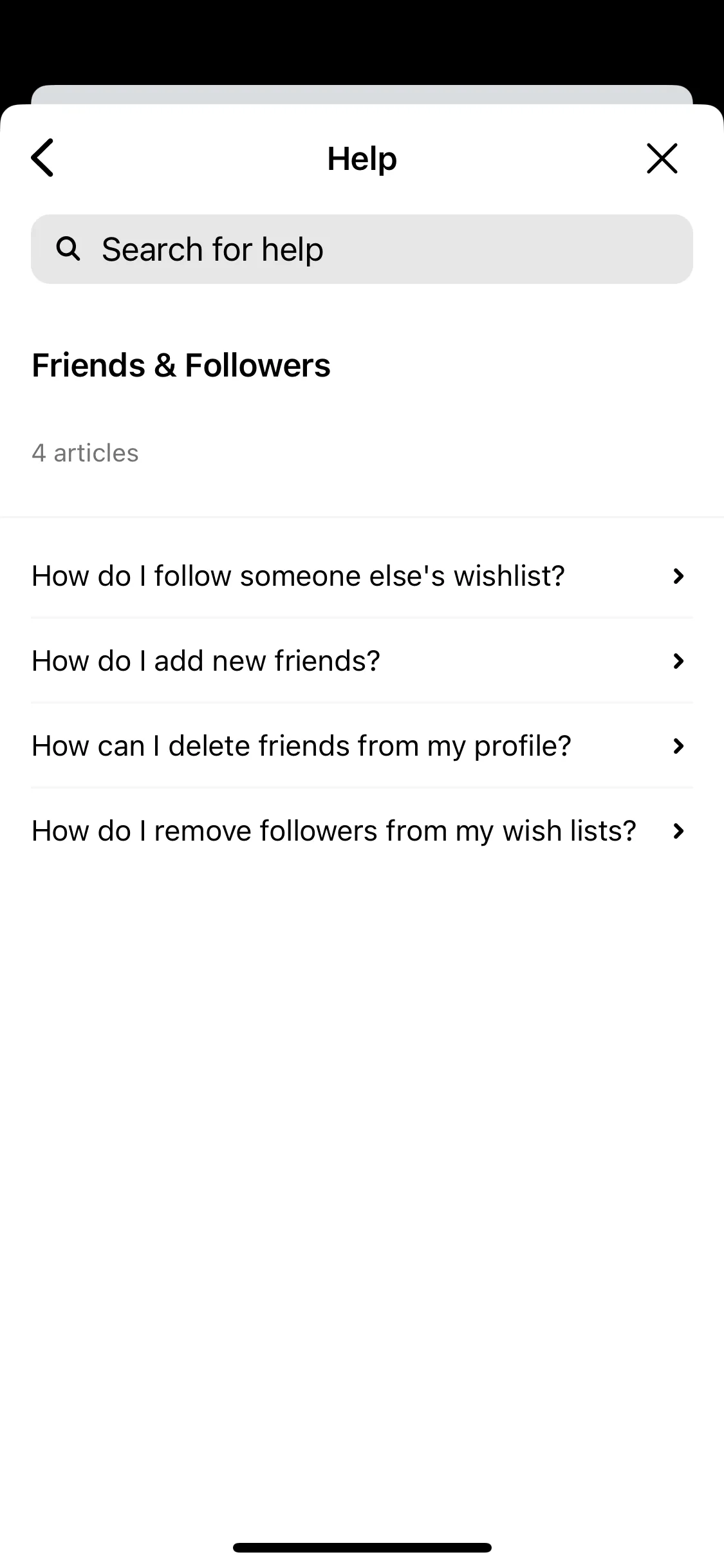This screenshot has height=1568, width=724.
Task: Expand the chevron beside the add new friends article
Action: pyautogui.click(x=678, y=661)
